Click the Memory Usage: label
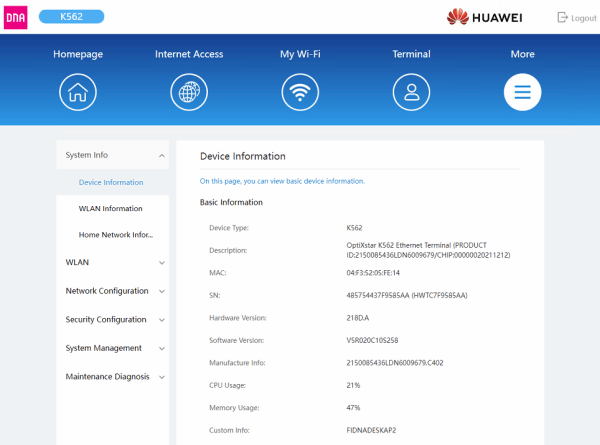Viewport: 600px width, 445px height. click(x=234, y=408)
